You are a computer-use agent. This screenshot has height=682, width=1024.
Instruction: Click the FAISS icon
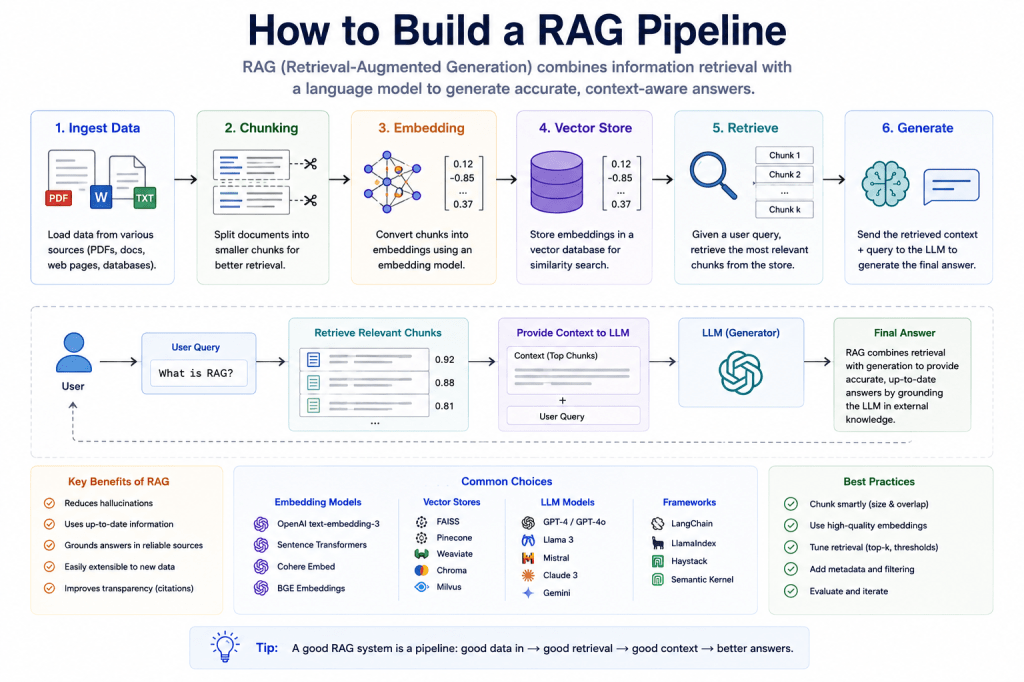pos(422,521)
